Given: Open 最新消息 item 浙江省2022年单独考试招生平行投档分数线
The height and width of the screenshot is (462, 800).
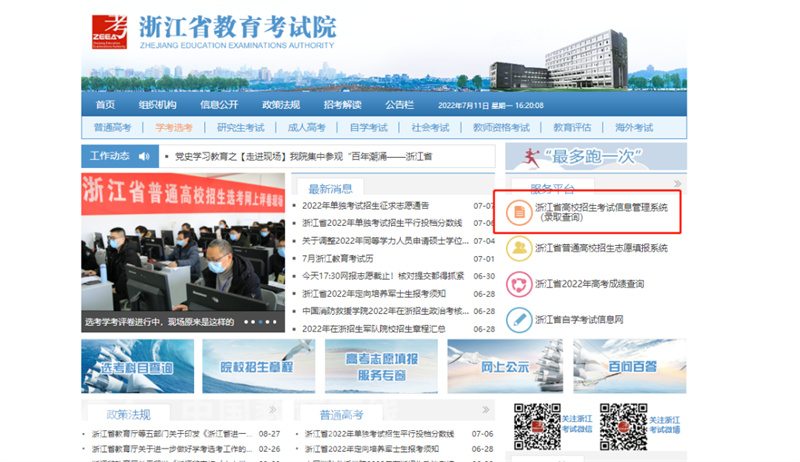Looking at the screenshot, I should (382, 223).
